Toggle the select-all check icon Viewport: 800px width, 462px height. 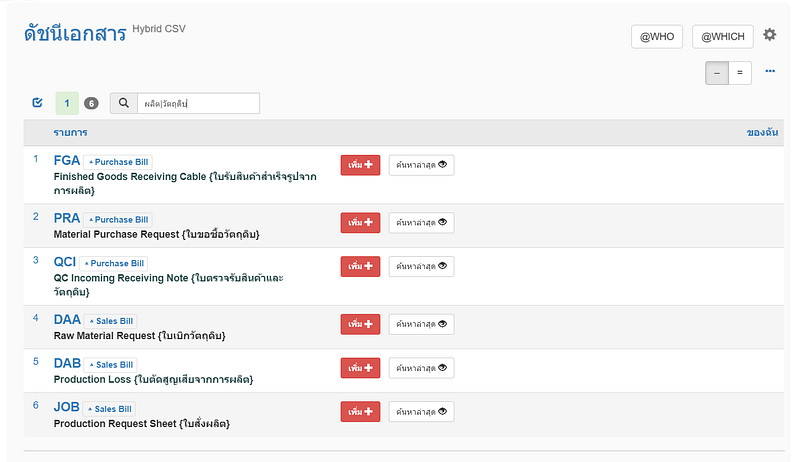tap(38, 103)
